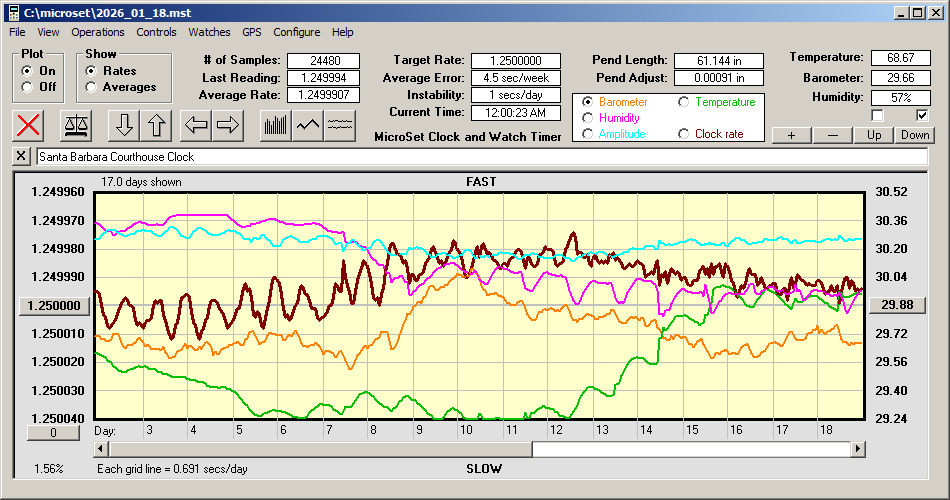Click the balance scales icon
The width and height of the screenshot is (950, 500).
tap(76, 125)
